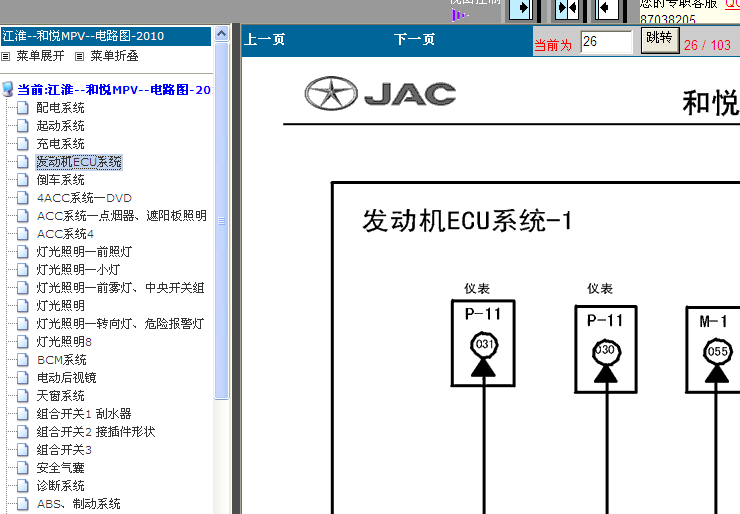Screen dimensions: 740x514
Task: Select the root node 当前:江淮--和悦MPV--电路图
Action: coord(114,90)
